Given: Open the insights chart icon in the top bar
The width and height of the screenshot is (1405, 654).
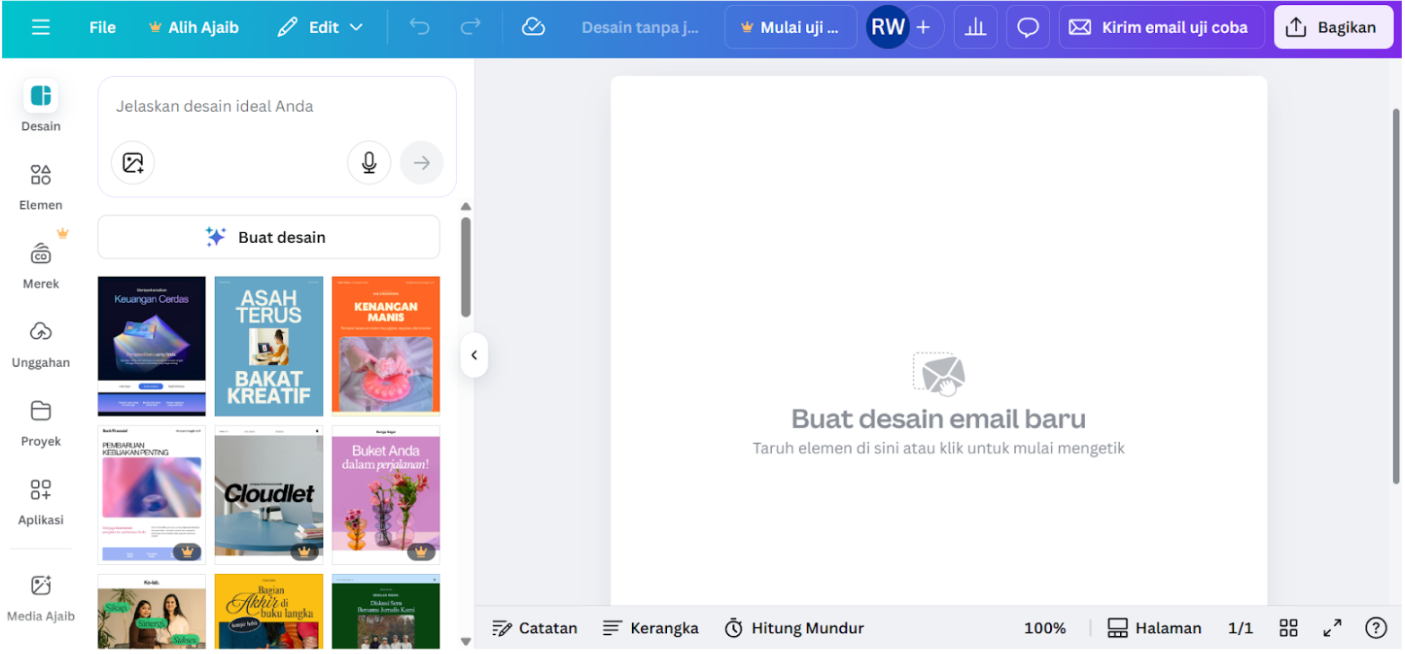Looking at the screenshot, I should tap(975, 27).
